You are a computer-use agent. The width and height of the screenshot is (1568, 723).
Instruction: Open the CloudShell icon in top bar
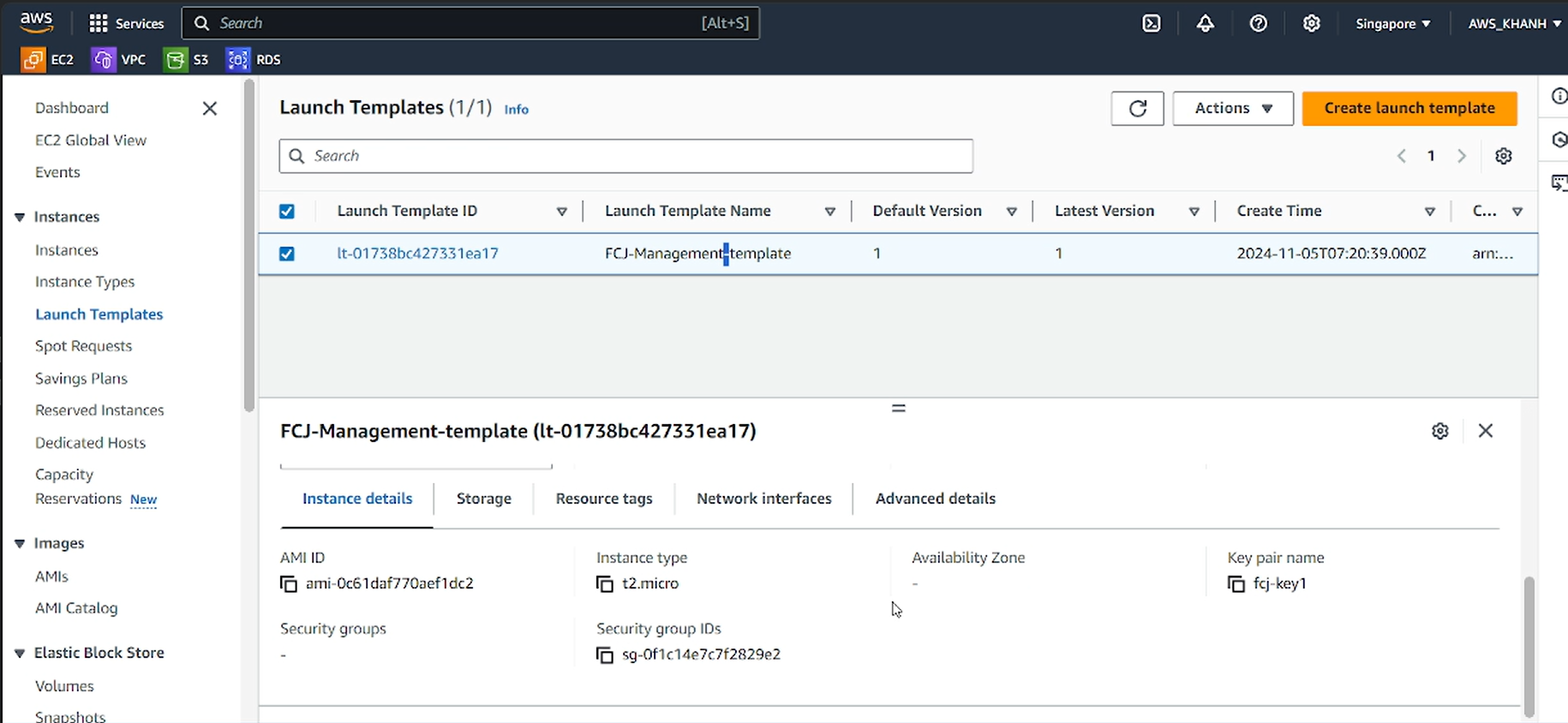(1152, 23)
